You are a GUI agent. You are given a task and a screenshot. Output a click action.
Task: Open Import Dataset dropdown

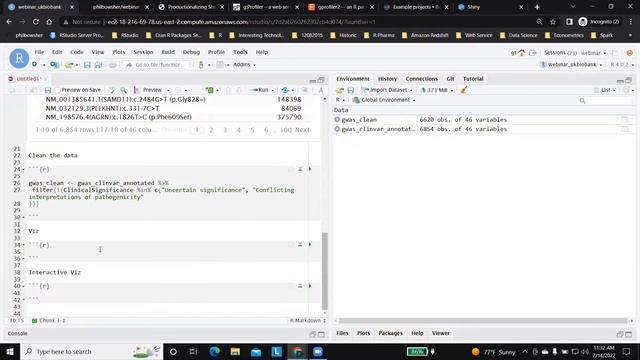point(387,90)
